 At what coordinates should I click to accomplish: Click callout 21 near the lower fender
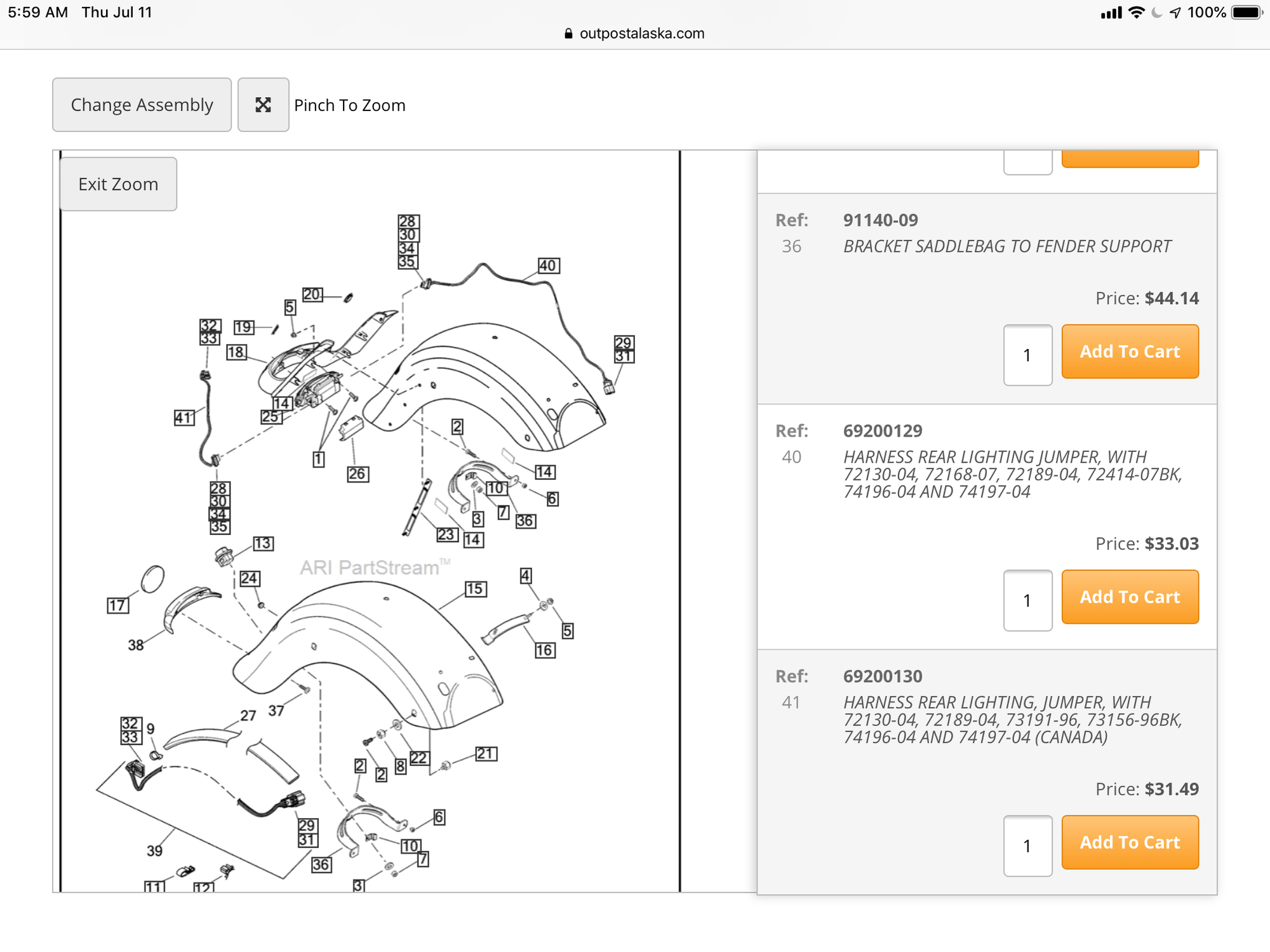pos(486,753)
